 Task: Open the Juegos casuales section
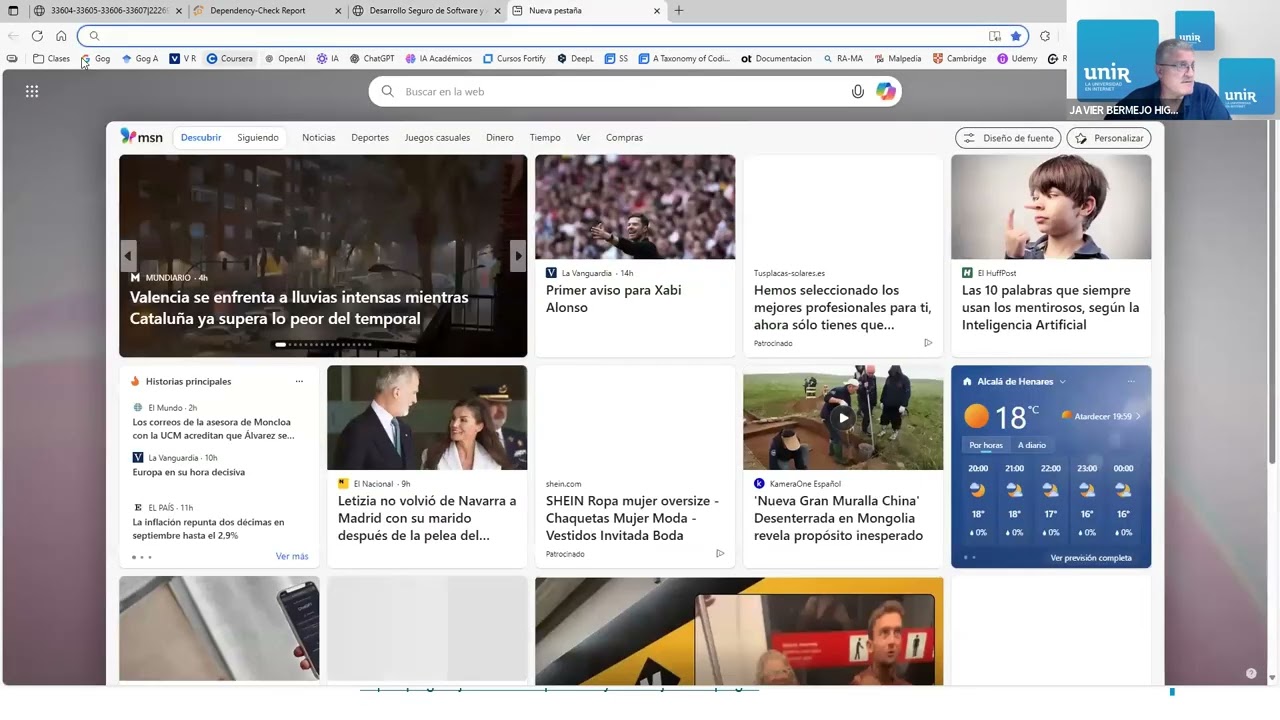click(437, 138)
